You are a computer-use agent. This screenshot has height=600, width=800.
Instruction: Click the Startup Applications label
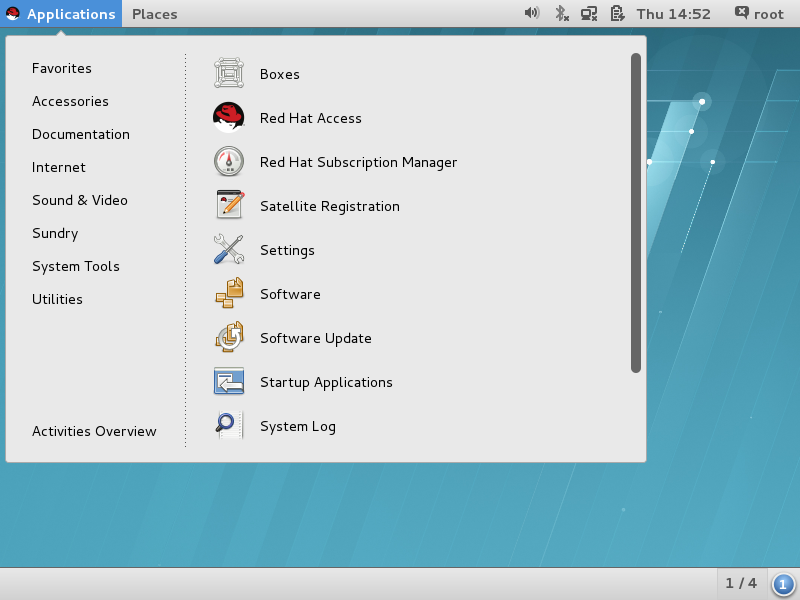pyautogui.click(x=327, y=383)
